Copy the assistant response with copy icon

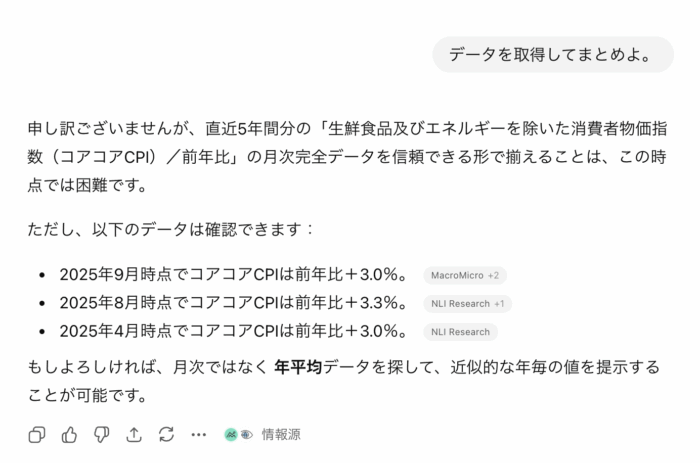[x=37, y=434]
